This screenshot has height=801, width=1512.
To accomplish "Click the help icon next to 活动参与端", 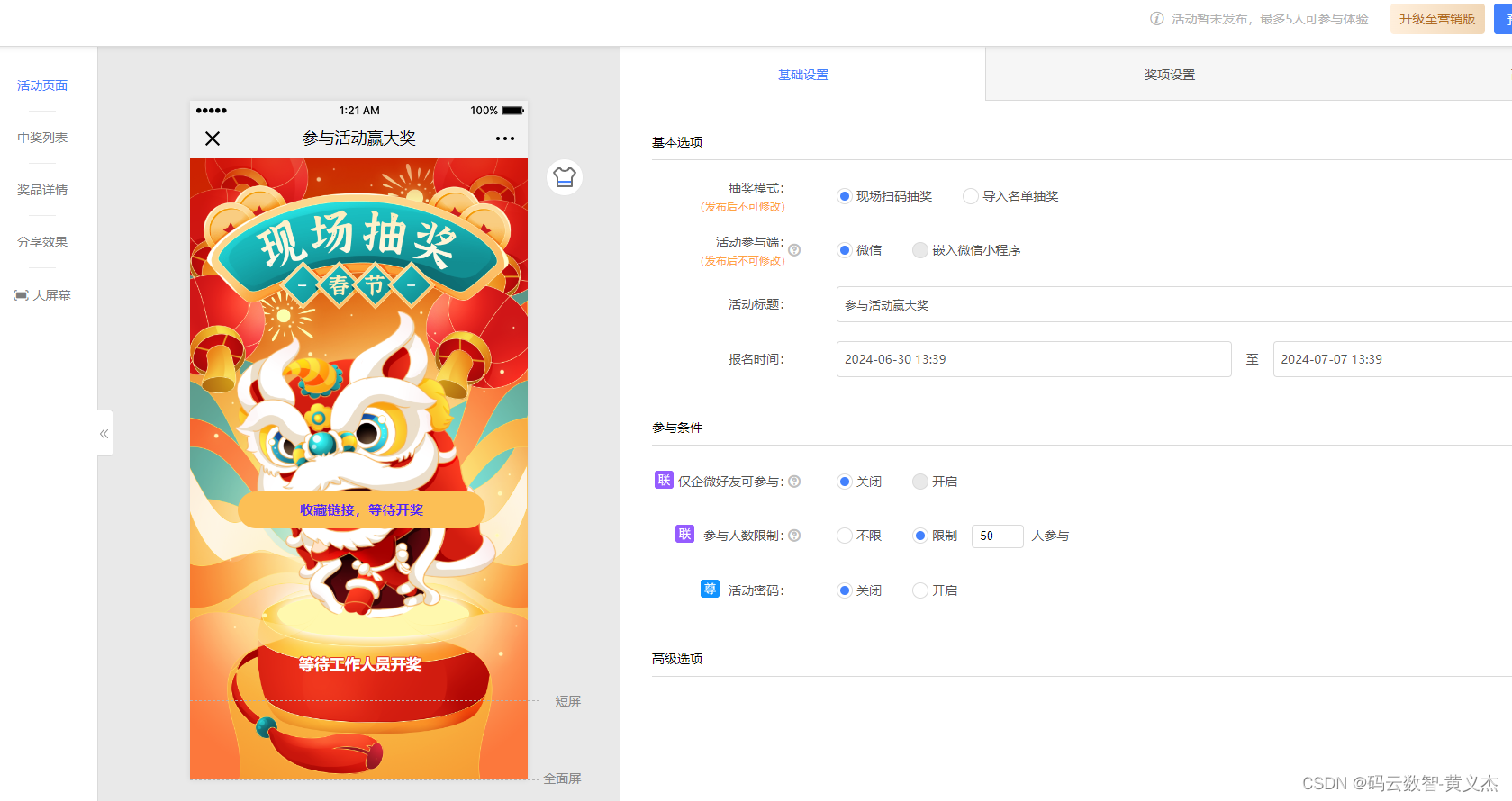I will point(794,250).
